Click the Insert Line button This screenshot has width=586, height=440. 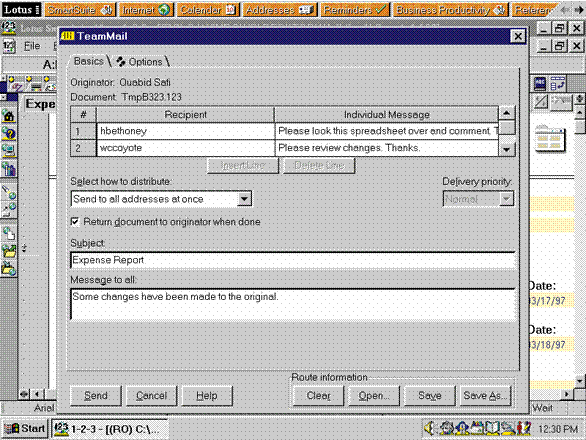(243, 165)
